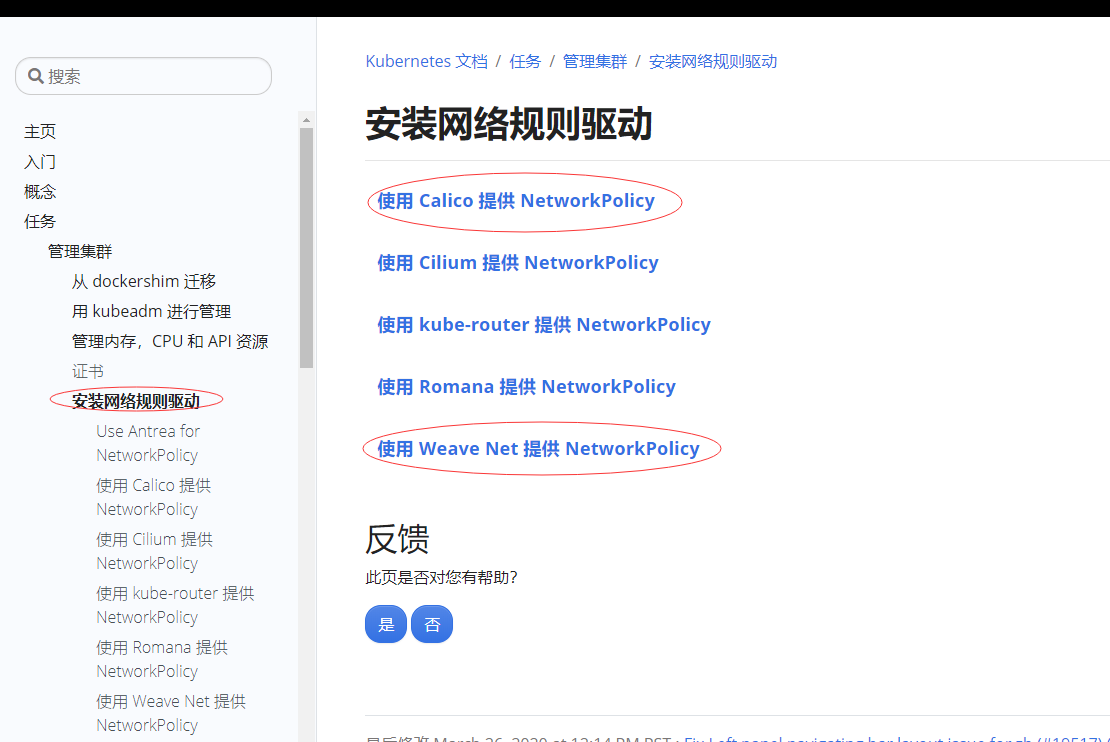Open 主页 in the sidebar
This screenshot has width=1110, height=742.
pos(40,132)
